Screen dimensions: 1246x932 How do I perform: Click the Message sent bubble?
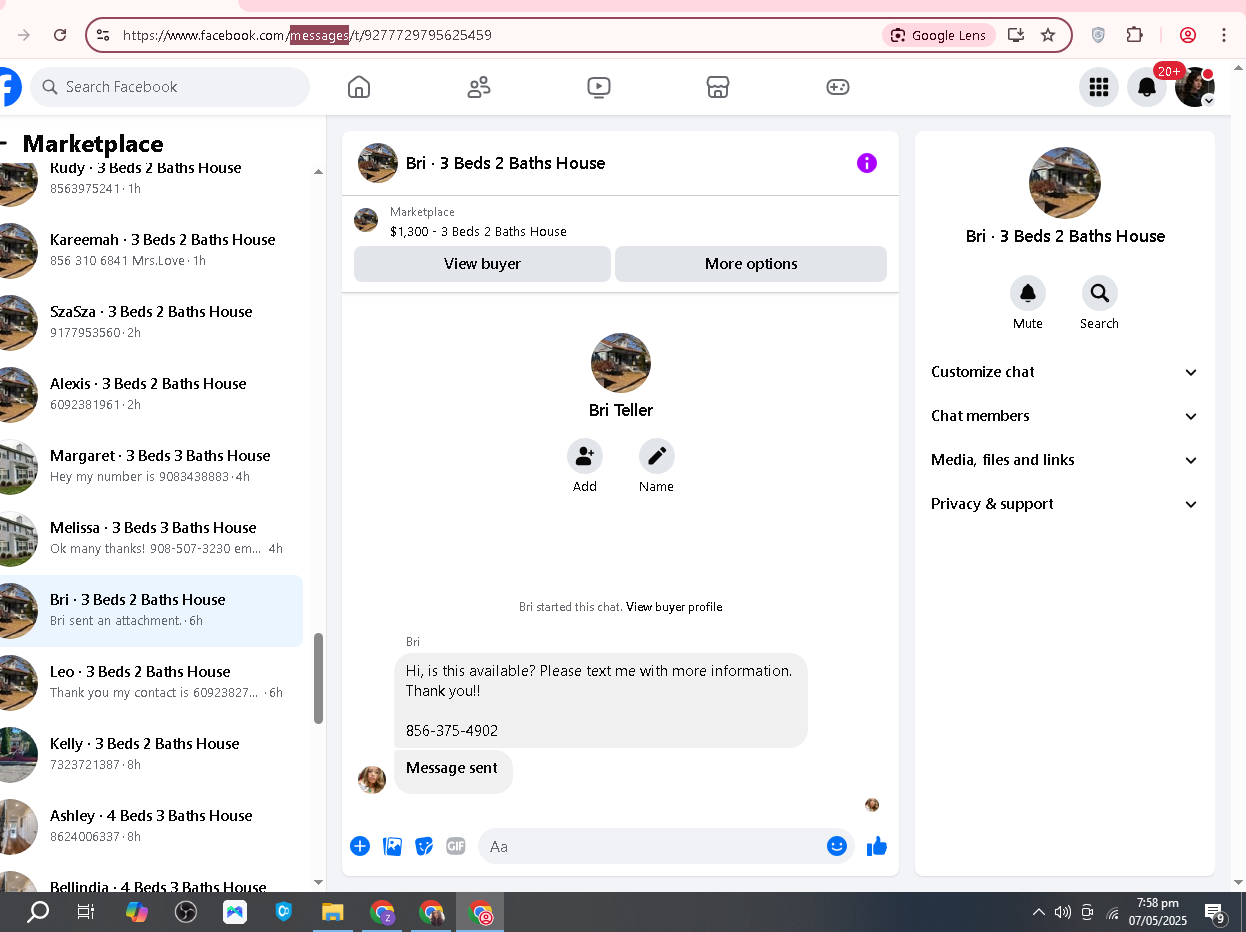pyautogui.click(x=453, y=771)
